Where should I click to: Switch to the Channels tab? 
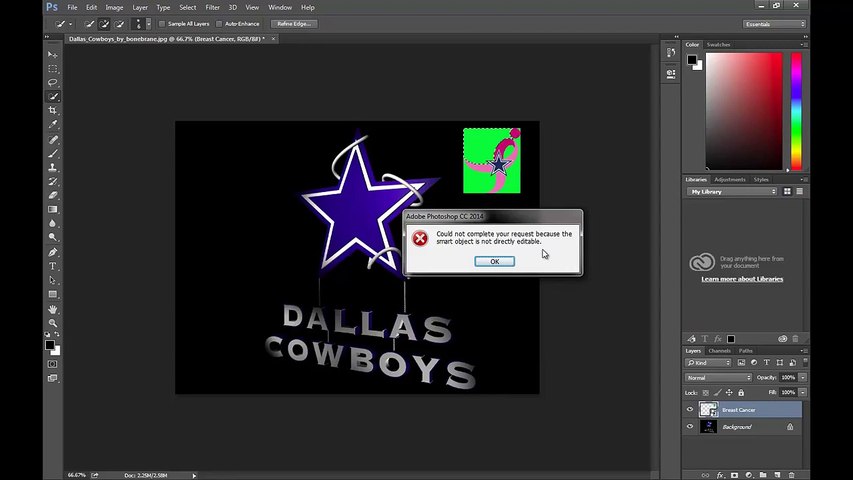pos(719,351)
